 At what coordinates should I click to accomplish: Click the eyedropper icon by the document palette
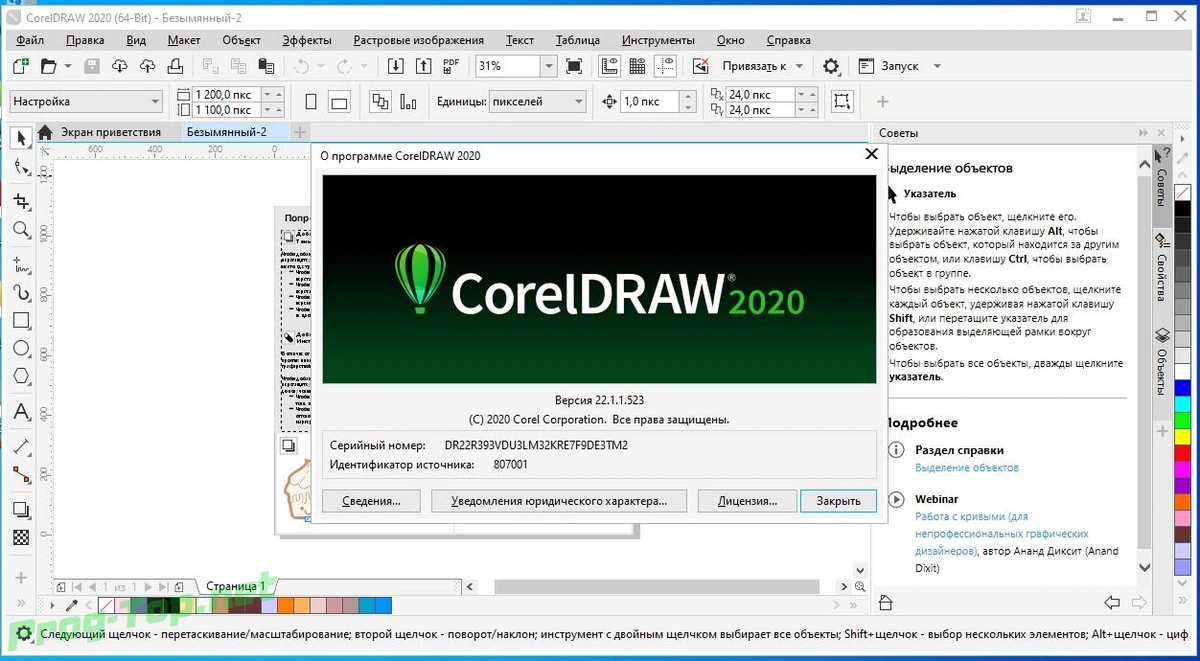tap(71, 605)
